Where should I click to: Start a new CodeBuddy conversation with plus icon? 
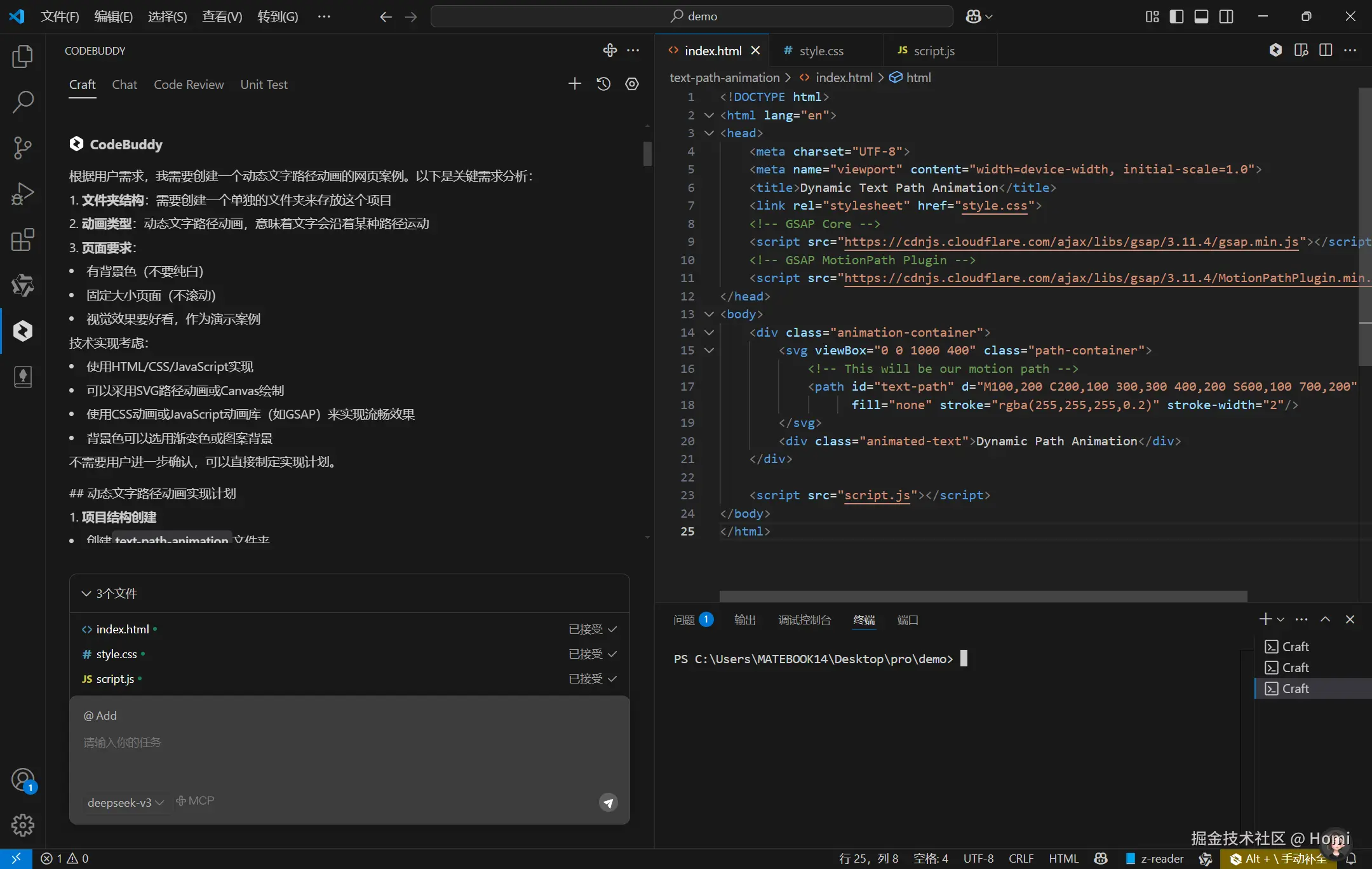point(574,84)
